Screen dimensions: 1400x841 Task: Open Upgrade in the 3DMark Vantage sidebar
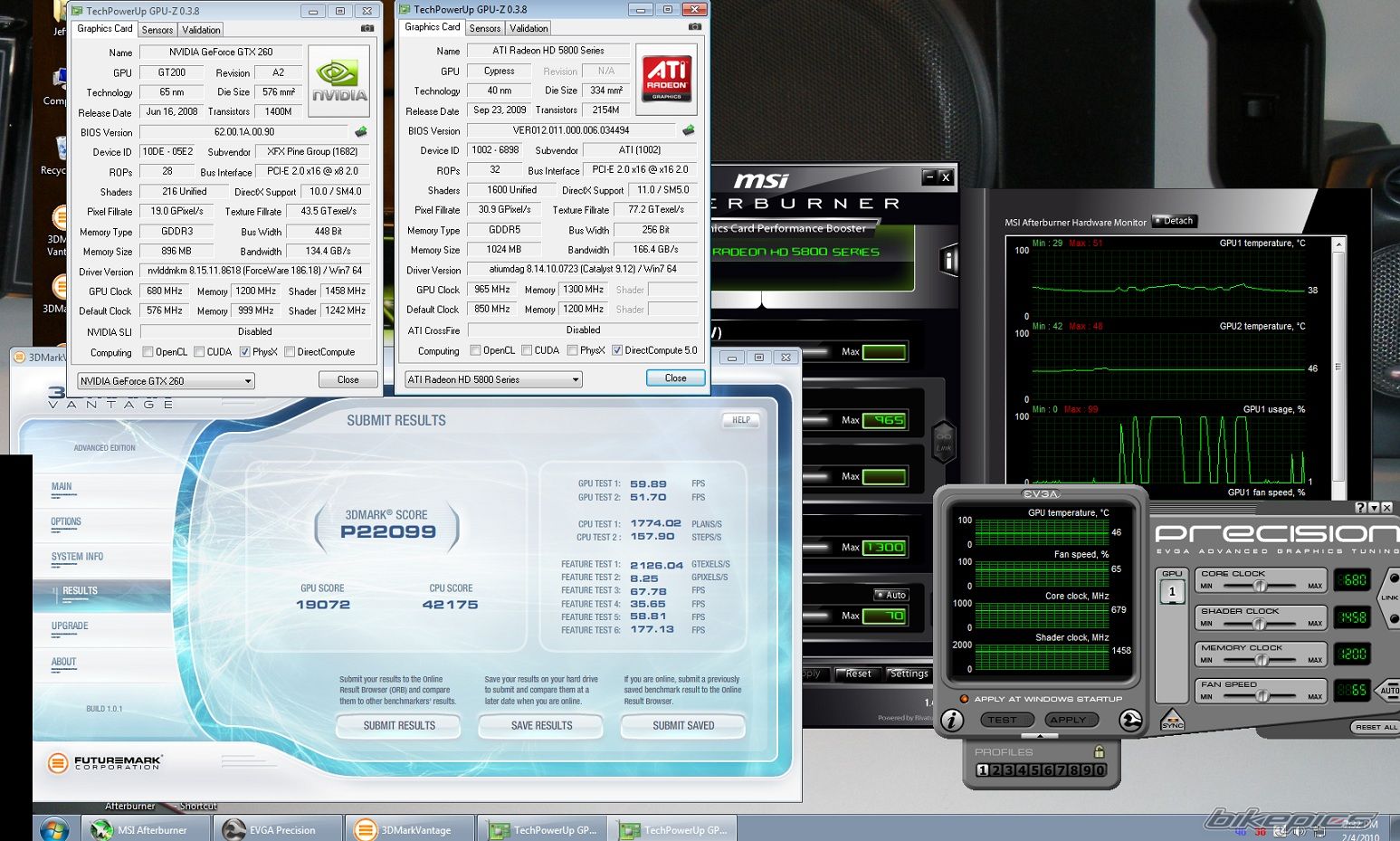click(x=70, y=626)
